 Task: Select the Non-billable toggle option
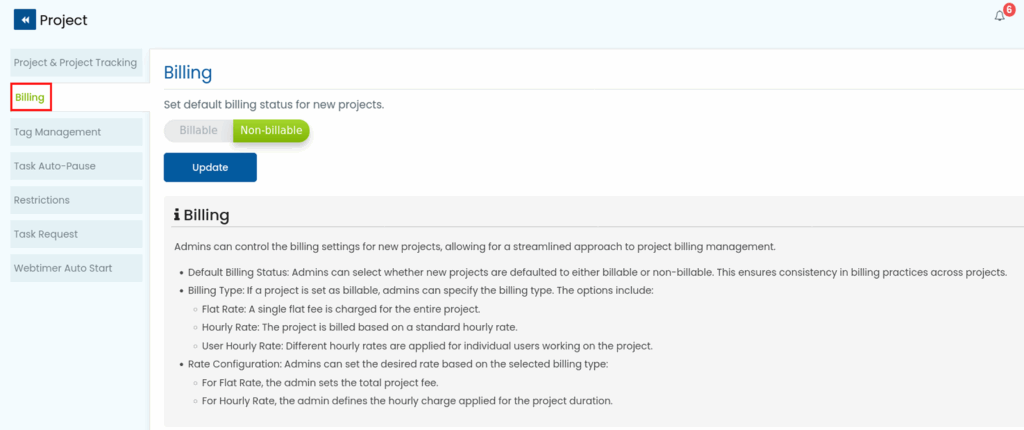pos(271,131)
